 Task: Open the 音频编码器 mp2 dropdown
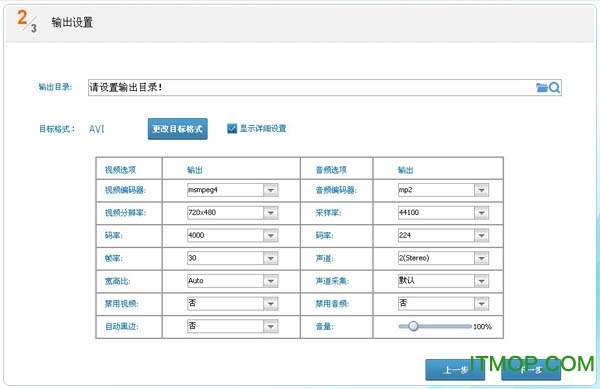click(443, 190)
